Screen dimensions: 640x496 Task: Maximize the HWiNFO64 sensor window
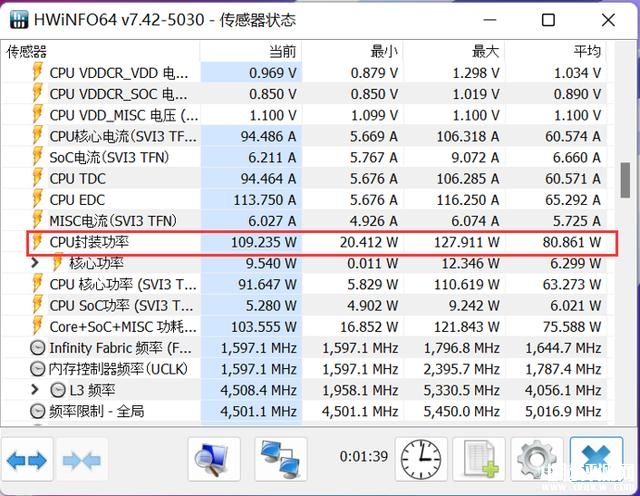pos(548,20)
